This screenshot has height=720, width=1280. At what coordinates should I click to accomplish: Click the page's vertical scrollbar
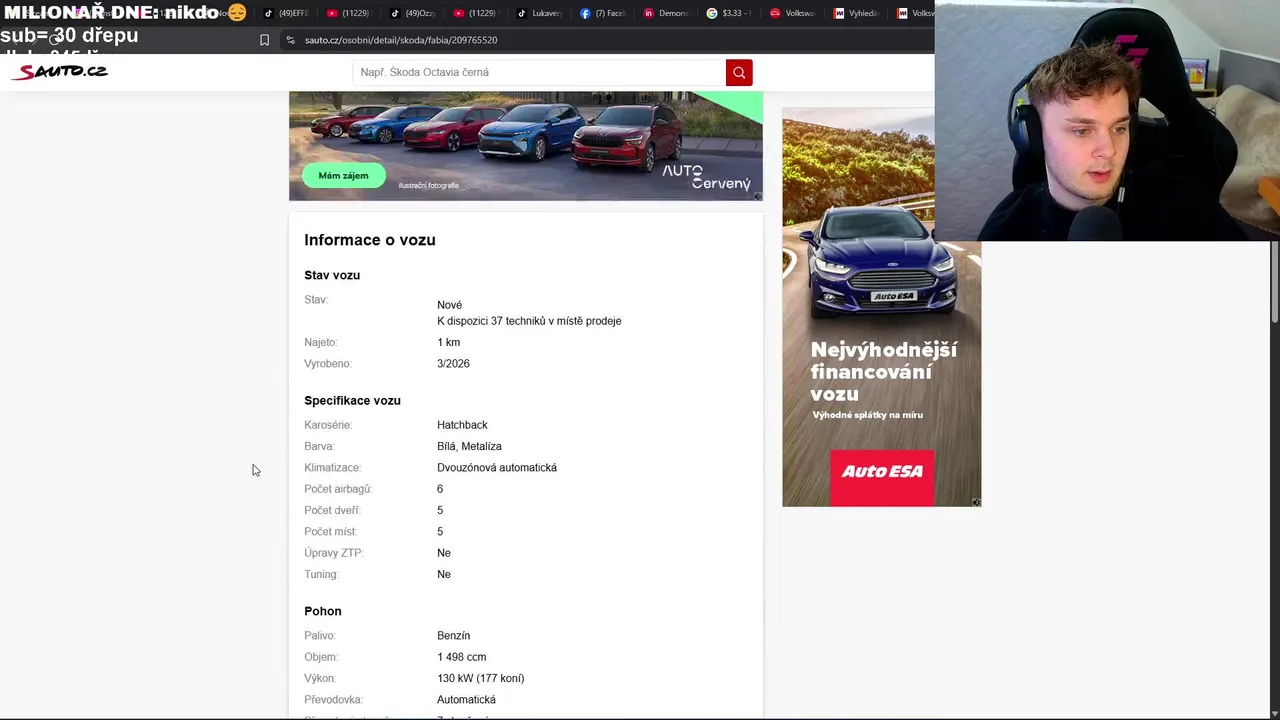(1275, 280)
